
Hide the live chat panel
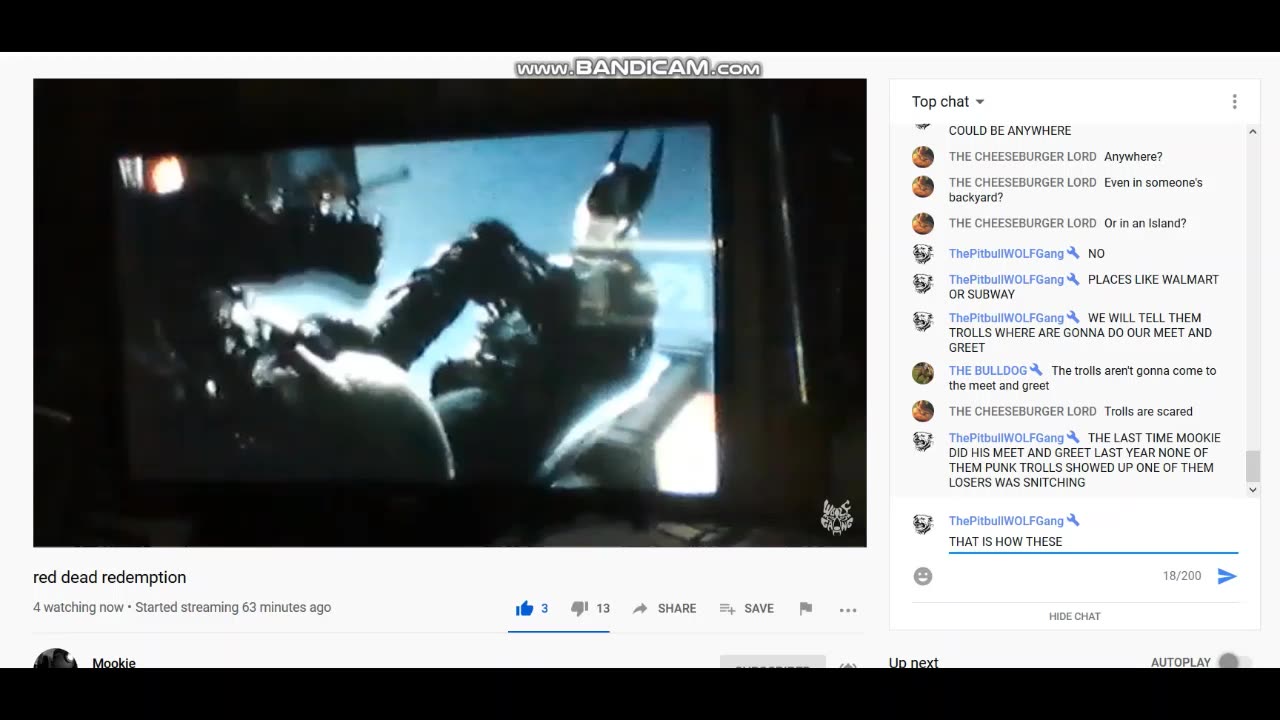click(x=1075, y=616)
